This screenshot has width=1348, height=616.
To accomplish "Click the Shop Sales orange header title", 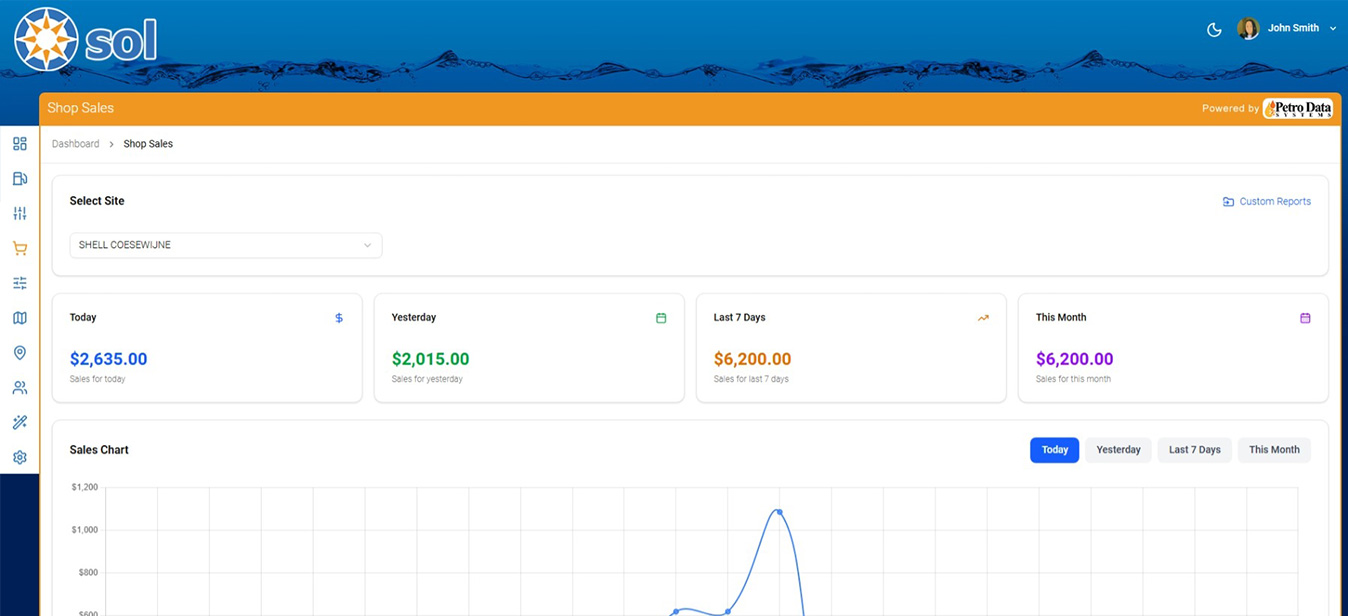I will tap(80, 108).
